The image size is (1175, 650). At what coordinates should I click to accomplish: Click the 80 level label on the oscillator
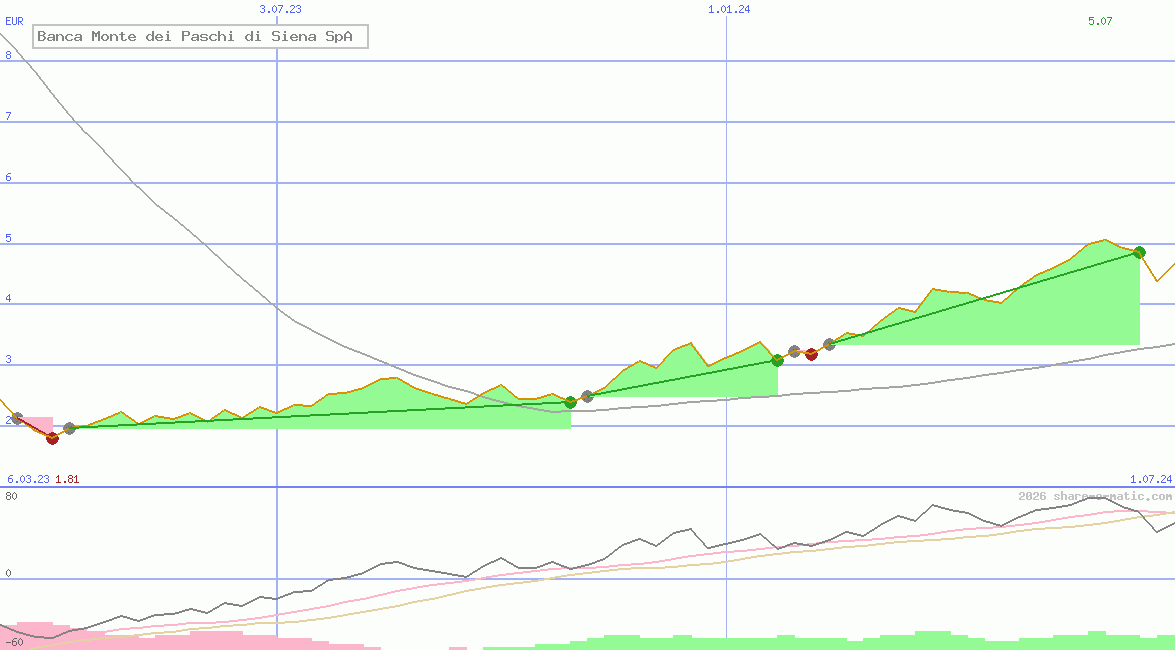coord(11,496)
